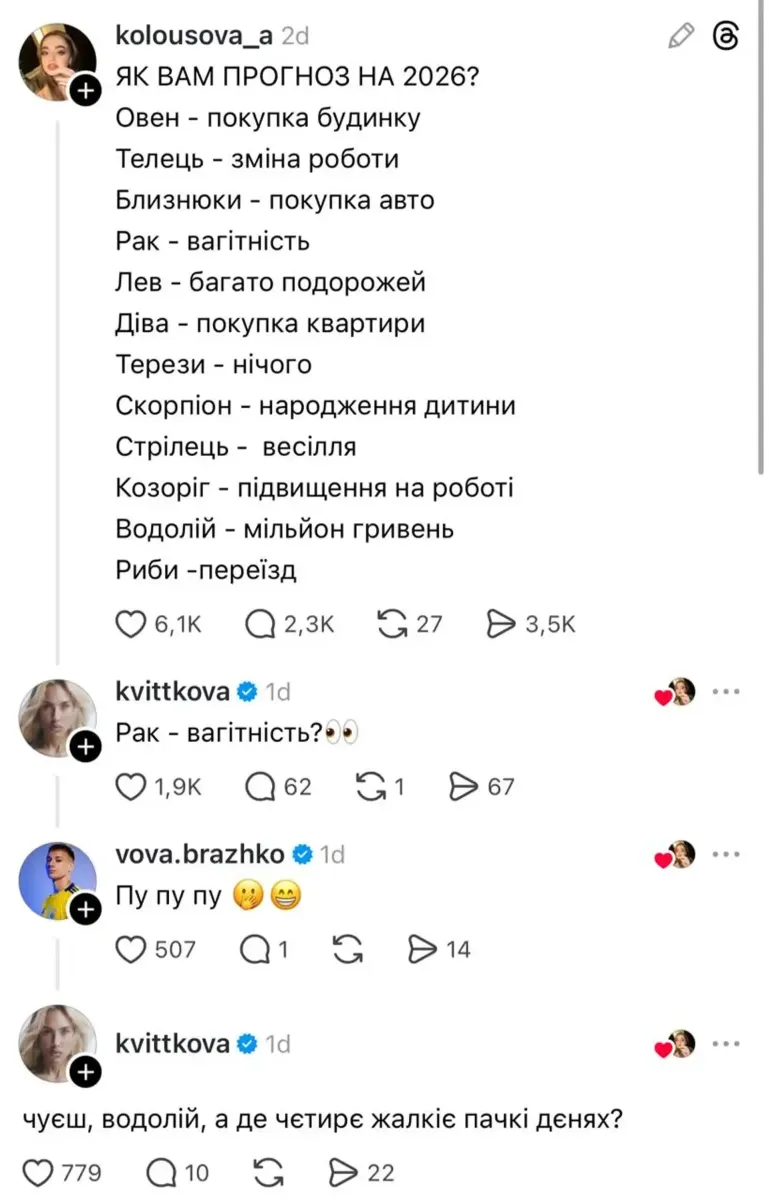This screenshot has height=1200, width=769.
Task: Like the vova.brazhko reply
Action: [x=132, y=949]
